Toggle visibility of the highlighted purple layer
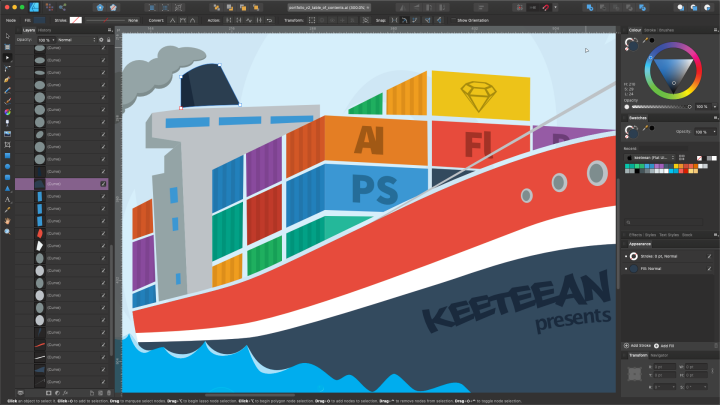The width and height of the screenshot is (720, 405). click(x=103, y=184)
